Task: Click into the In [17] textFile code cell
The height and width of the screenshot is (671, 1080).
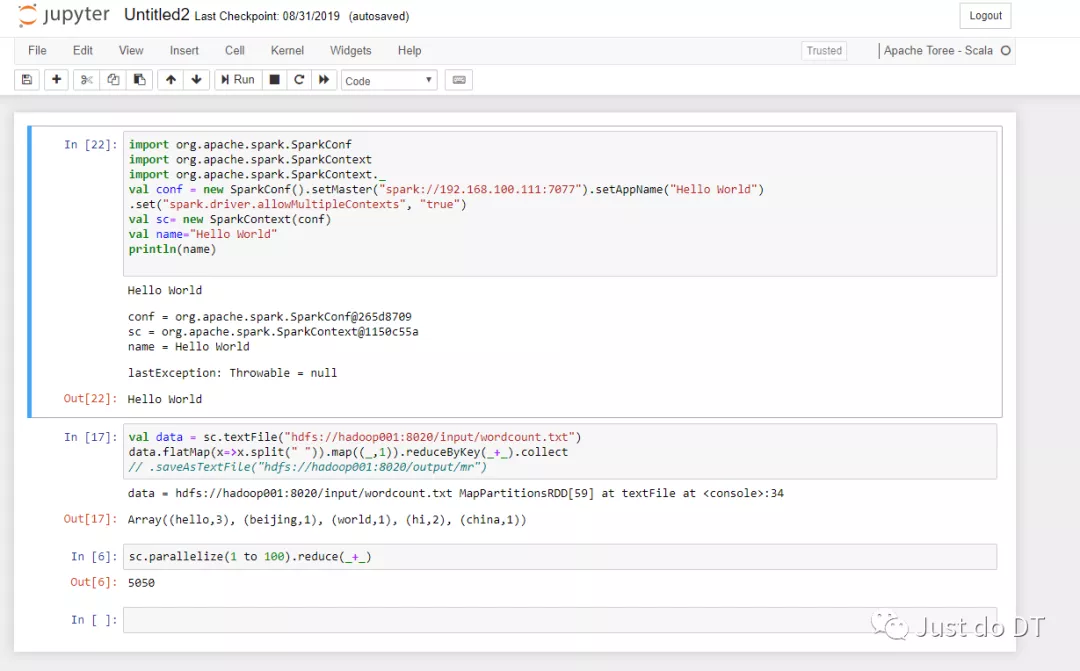Action: point(560,452)
